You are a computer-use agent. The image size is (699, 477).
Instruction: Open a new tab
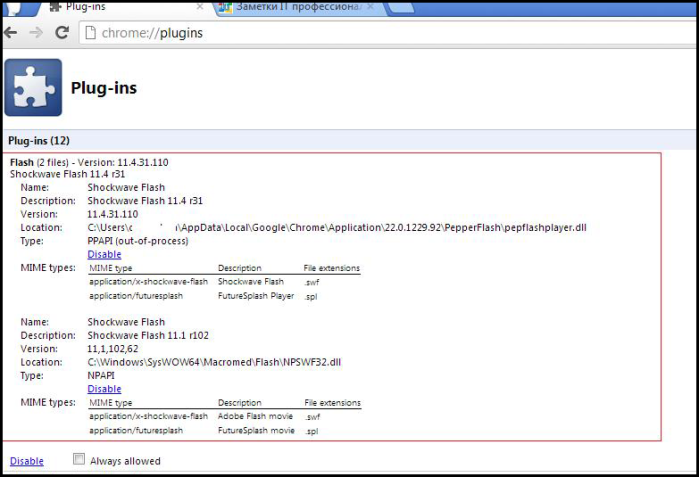click(x=399, y=8)
